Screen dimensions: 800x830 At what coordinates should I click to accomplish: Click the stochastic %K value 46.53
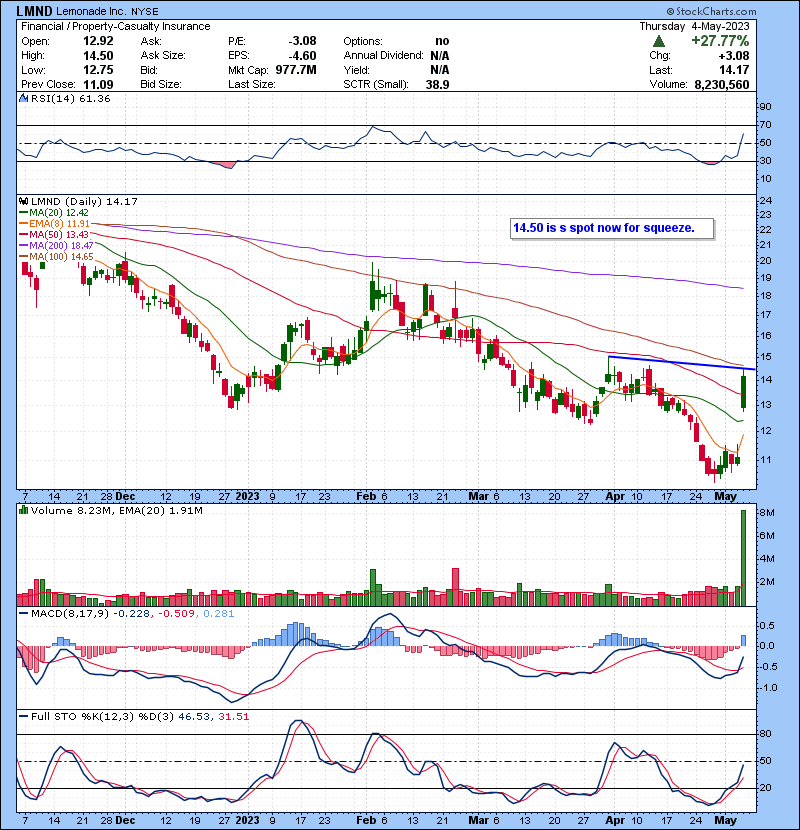coord(193,716)
